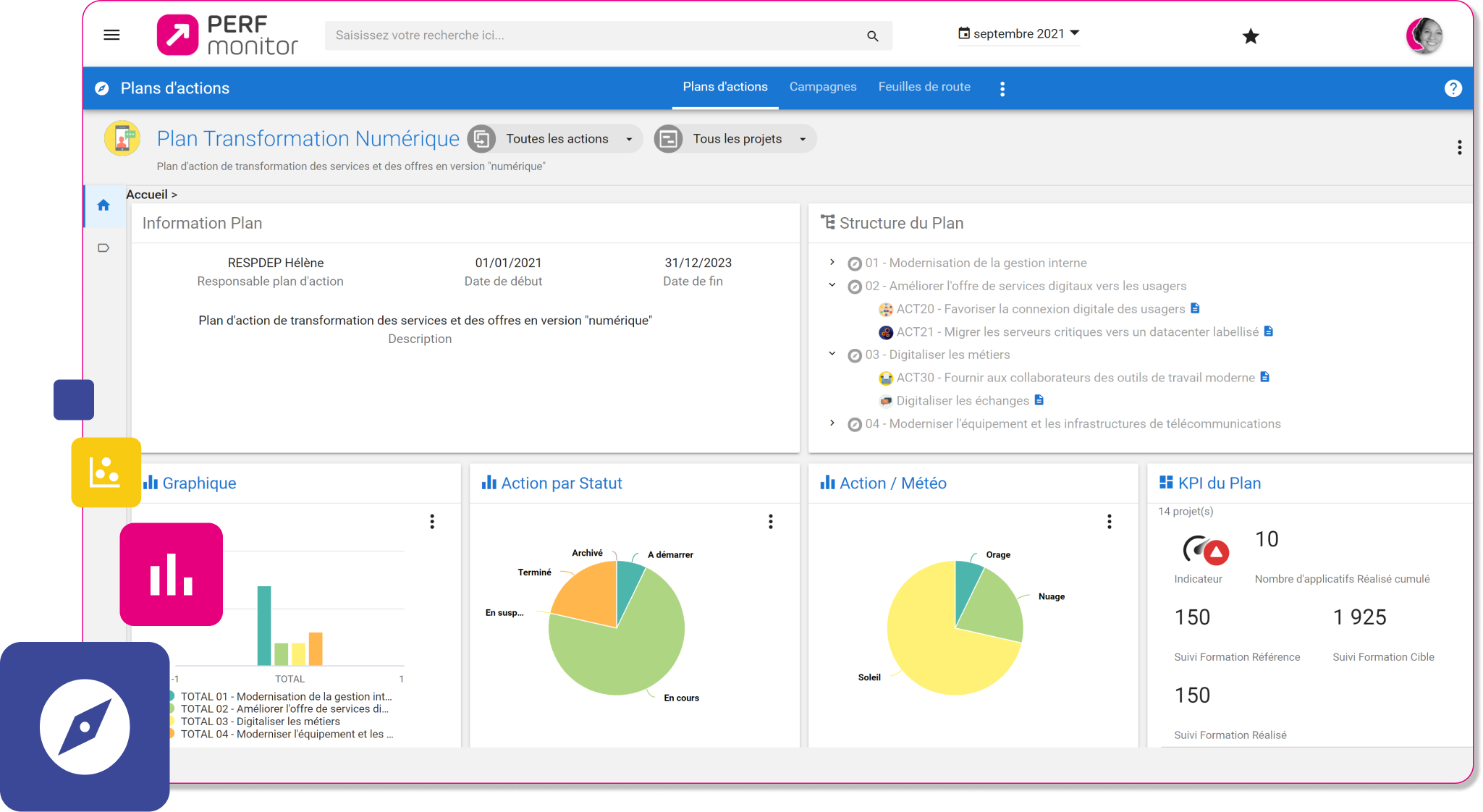
Task: Click the teal bar in Graphique chart
Action: point(264,625)
